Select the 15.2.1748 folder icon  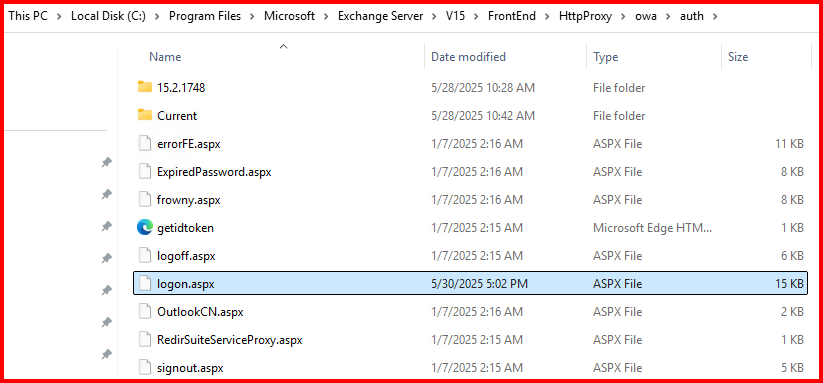coord(145,87)
